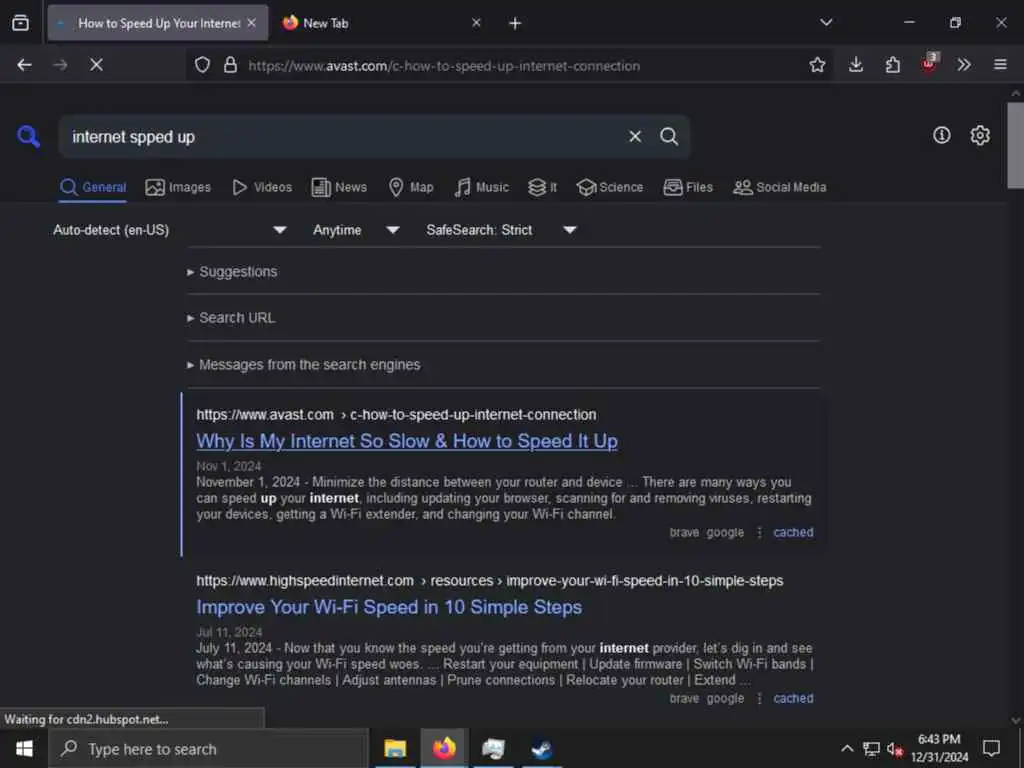Open the taskbar clock and date

pyautogui.click(x=939, y=748)
